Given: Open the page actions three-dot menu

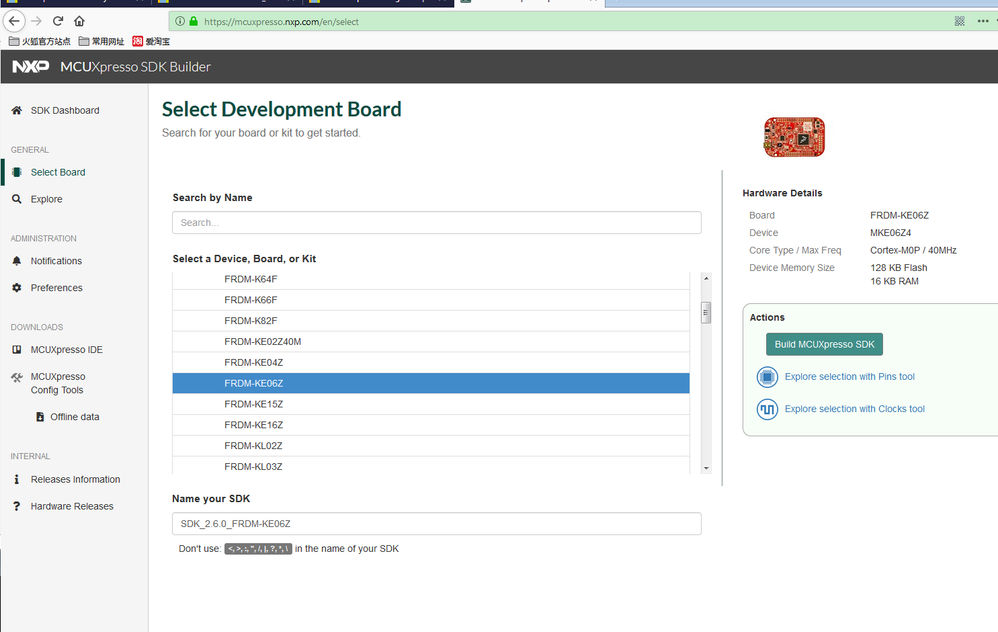Looking at the screenshot, I should pos(983,21).
